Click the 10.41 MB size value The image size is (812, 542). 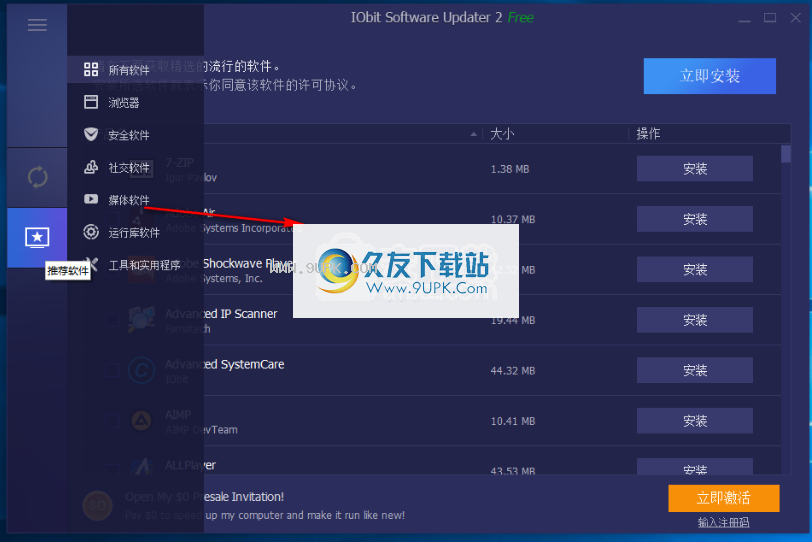(513, 421)
